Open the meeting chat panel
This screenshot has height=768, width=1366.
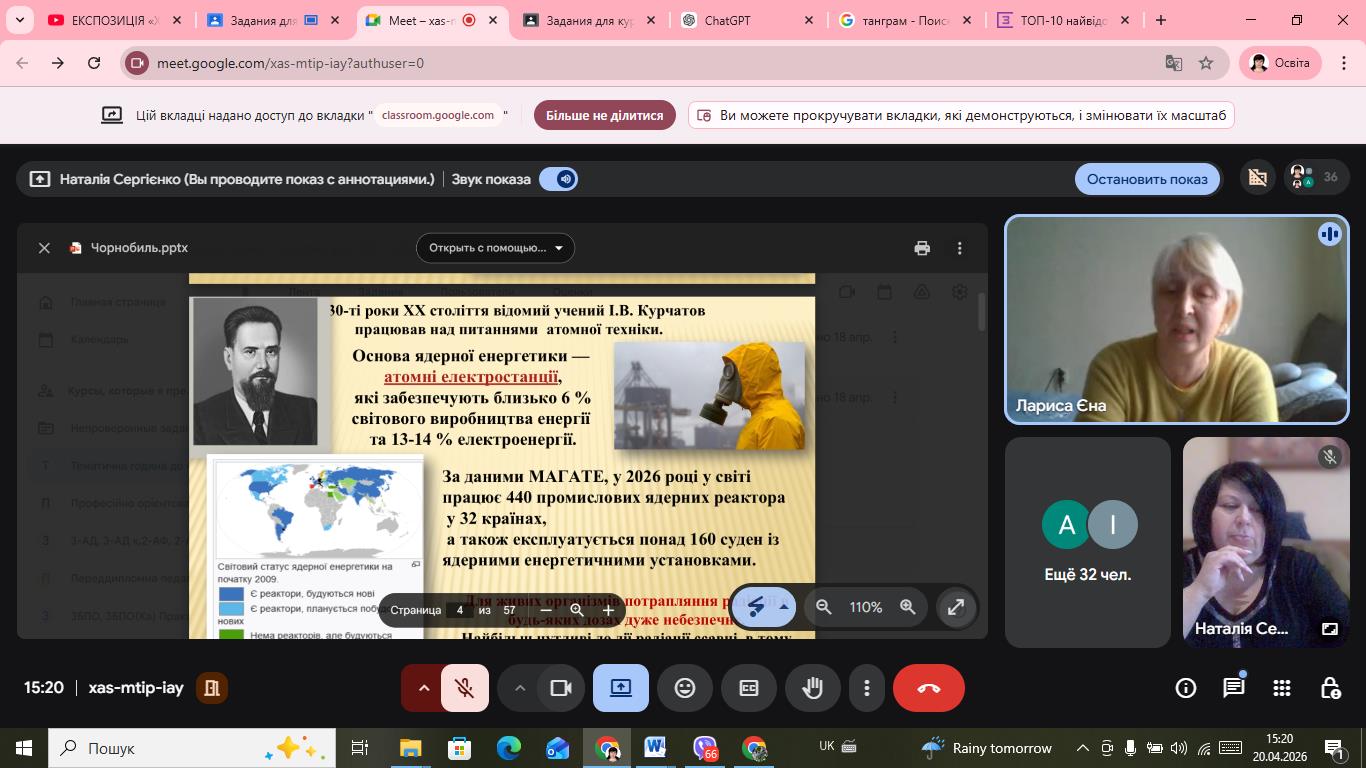[1233, 688]
